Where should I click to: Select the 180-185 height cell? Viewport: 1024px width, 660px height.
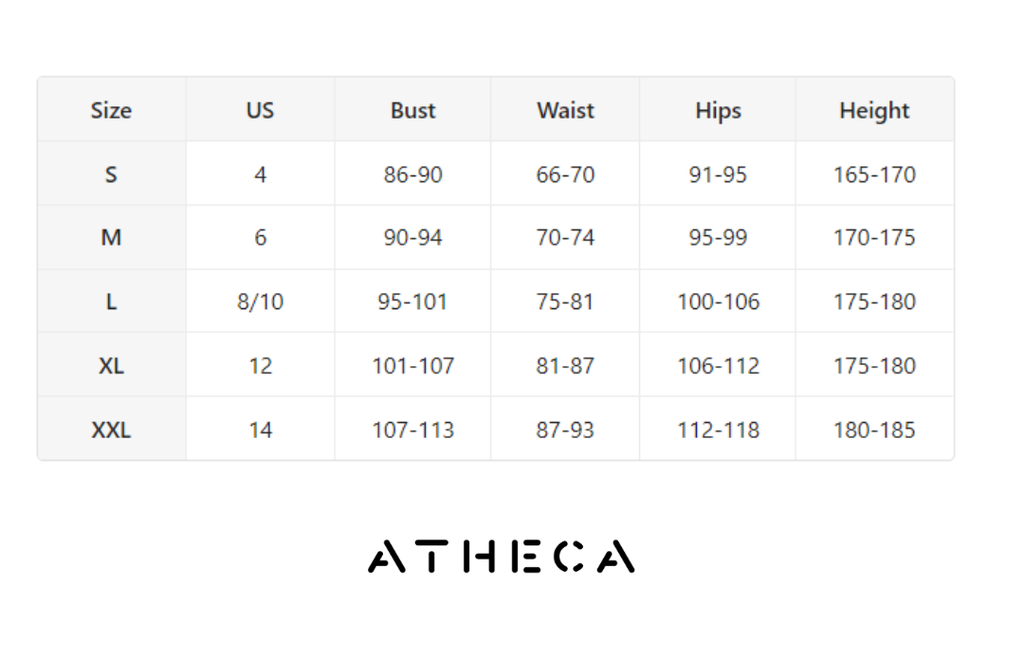pos(874,430)
